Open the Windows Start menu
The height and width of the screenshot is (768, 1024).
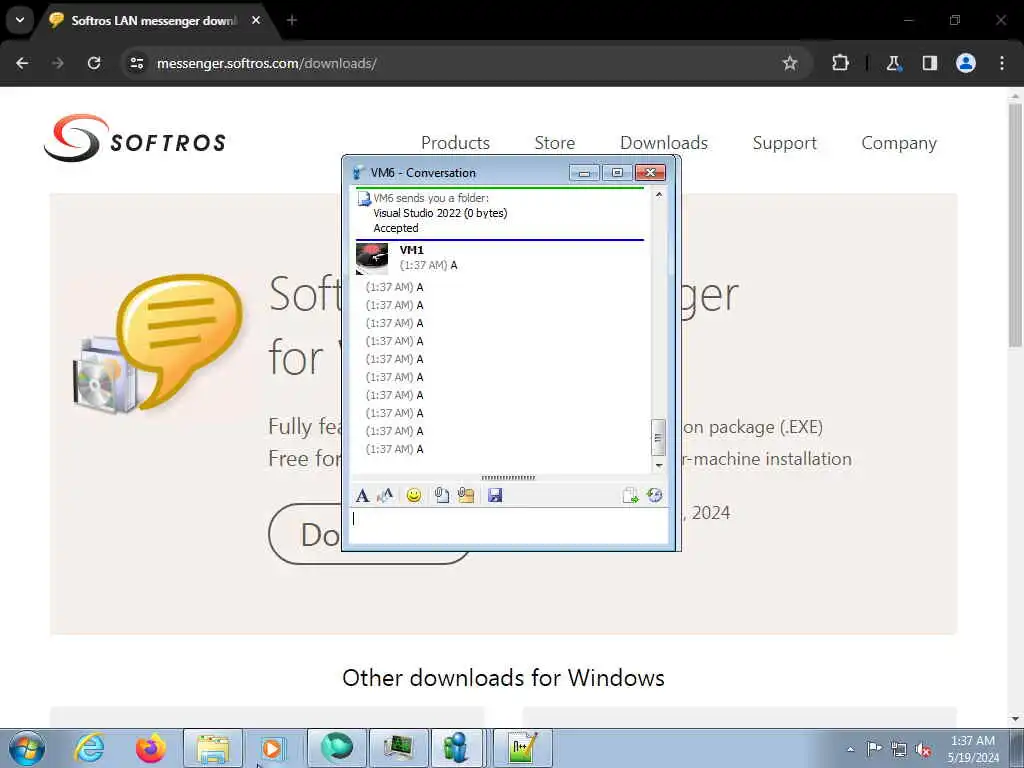tap(27, 748)
